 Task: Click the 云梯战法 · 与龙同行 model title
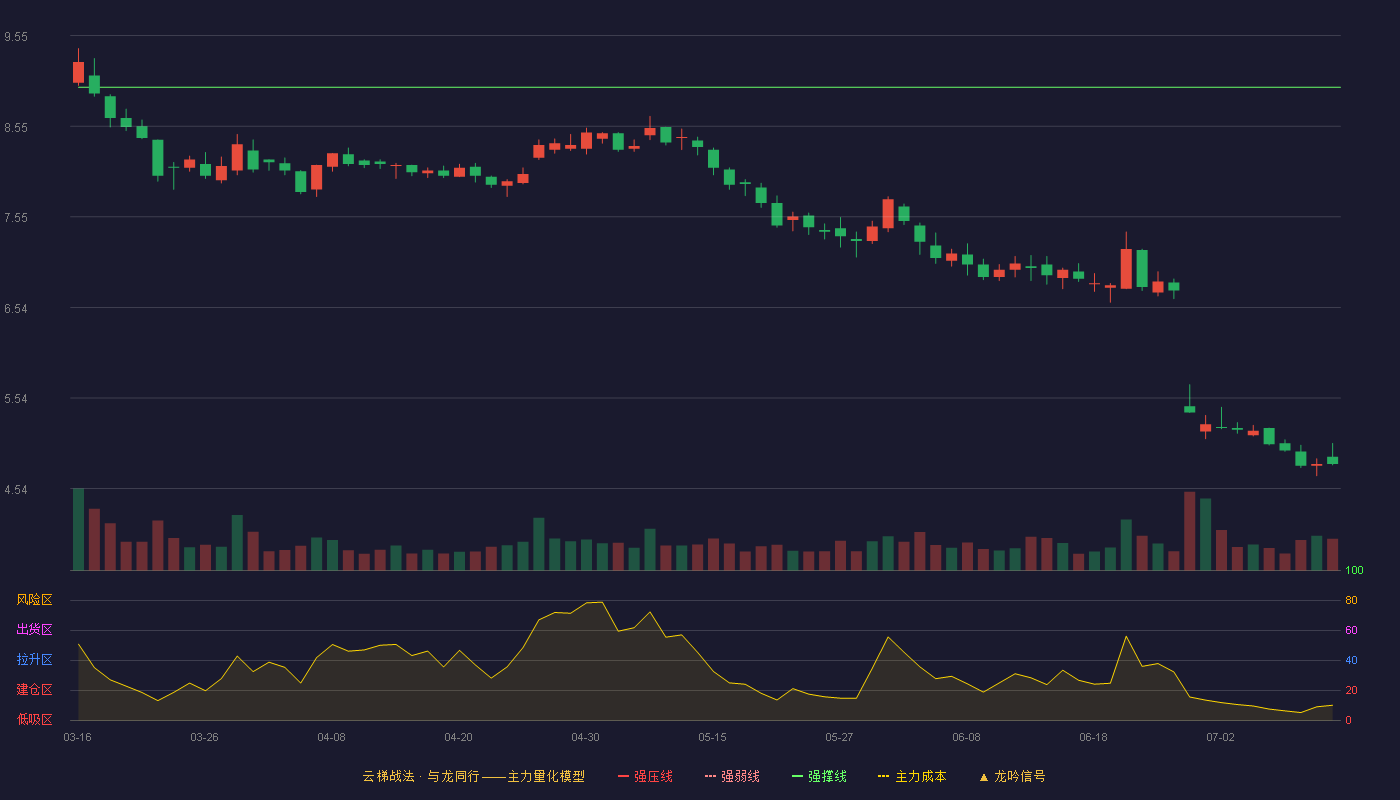click(473, 776)
